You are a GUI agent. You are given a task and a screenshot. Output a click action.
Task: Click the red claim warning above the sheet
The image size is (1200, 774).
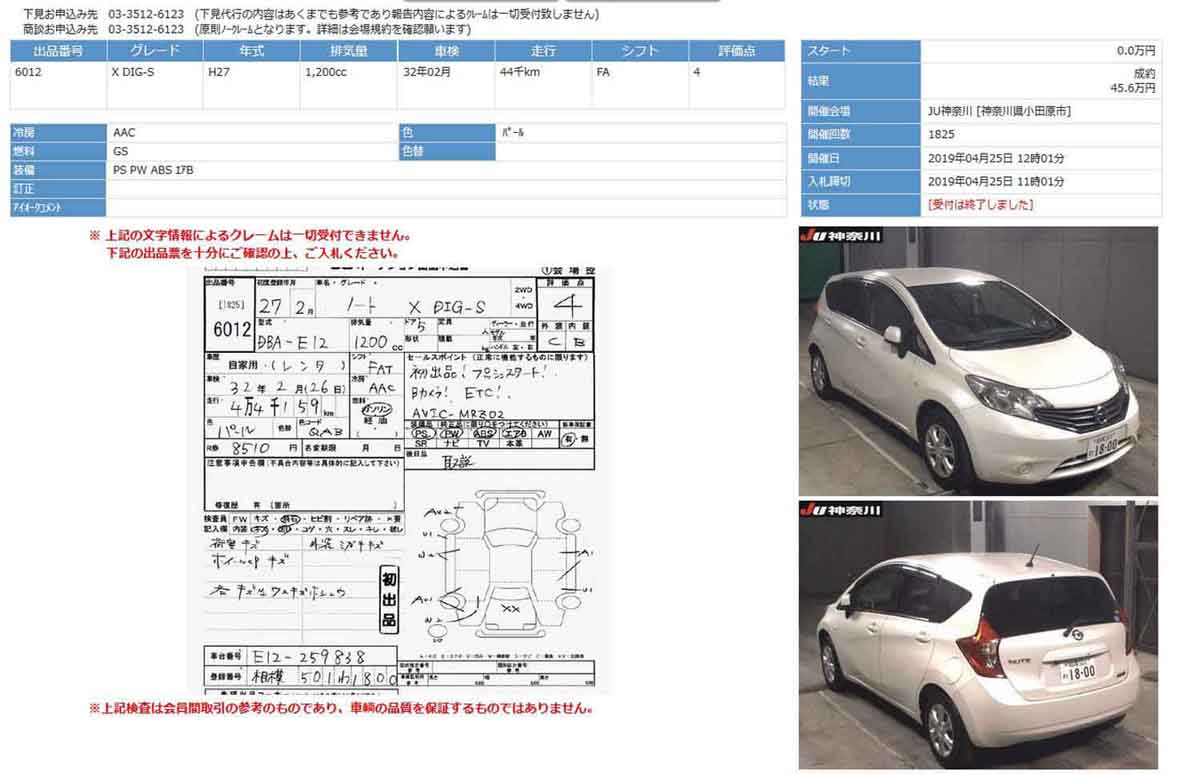[249, 244]
